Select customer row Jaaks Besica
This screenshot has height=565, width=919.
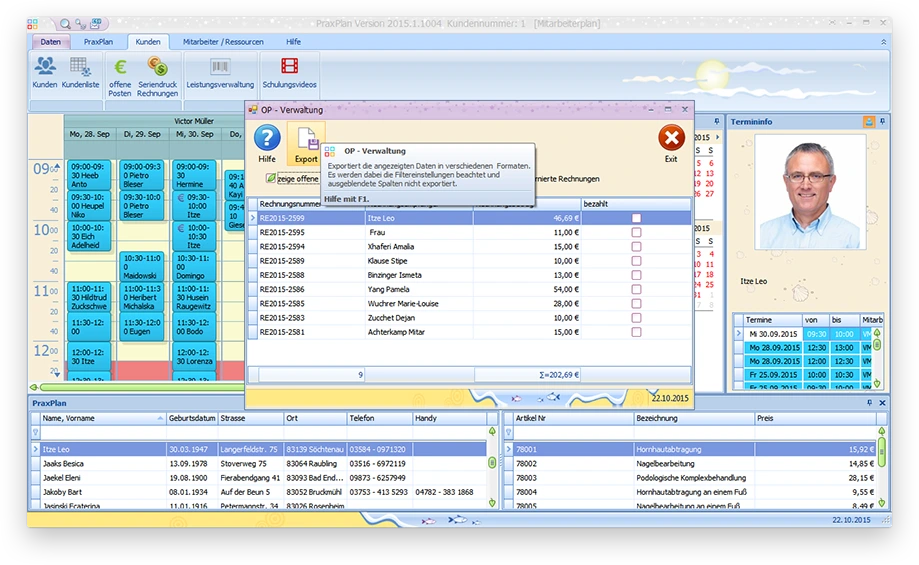click(62, 464)
